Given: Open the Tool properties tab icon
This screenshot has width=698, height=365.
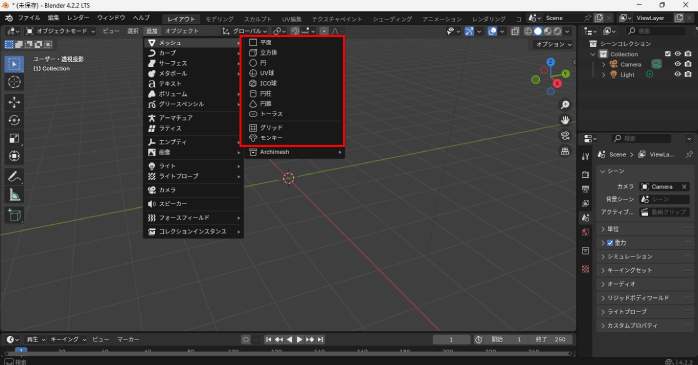Looking at the screenshot, I should 585,157.
